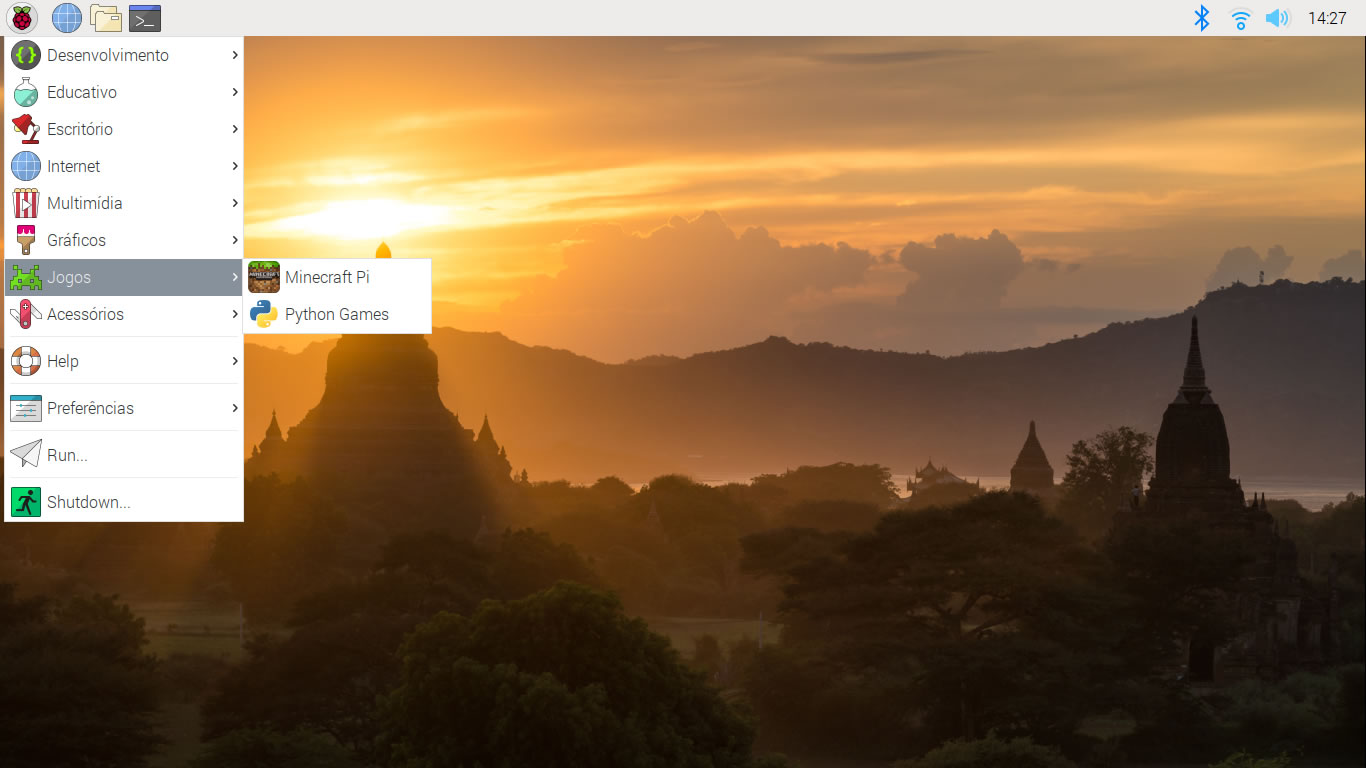Open the Wi-Fi network tray icon
Viewport: 1366px width, 768px height.
(x=1240, y=18)
